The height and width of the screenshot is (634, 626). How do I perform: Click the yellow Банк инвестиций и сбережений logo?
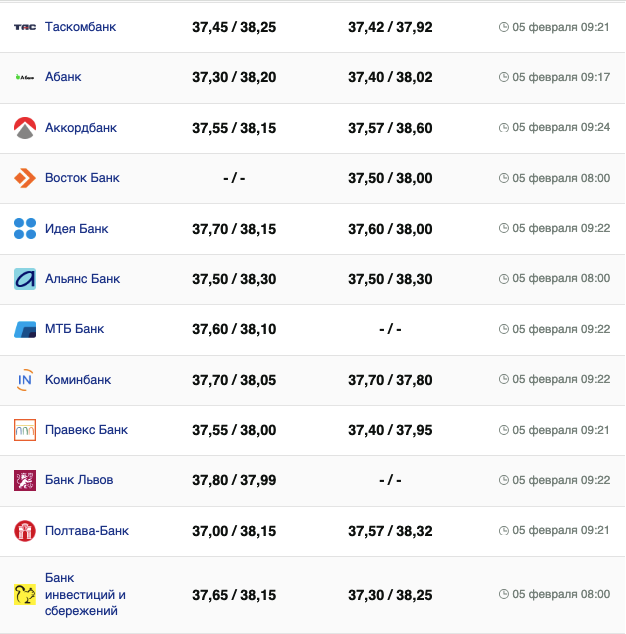tap(25, 595)
